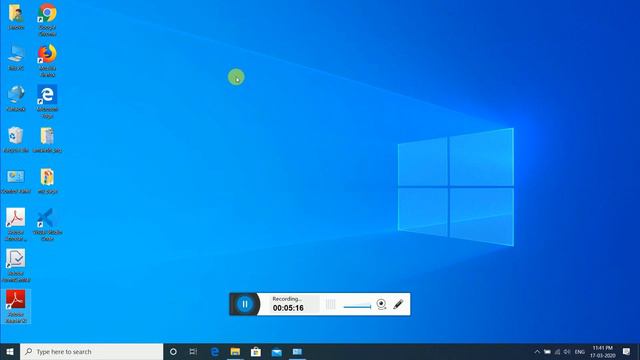Open Microsoft Store from the taskbar

(x=256, y=351)
